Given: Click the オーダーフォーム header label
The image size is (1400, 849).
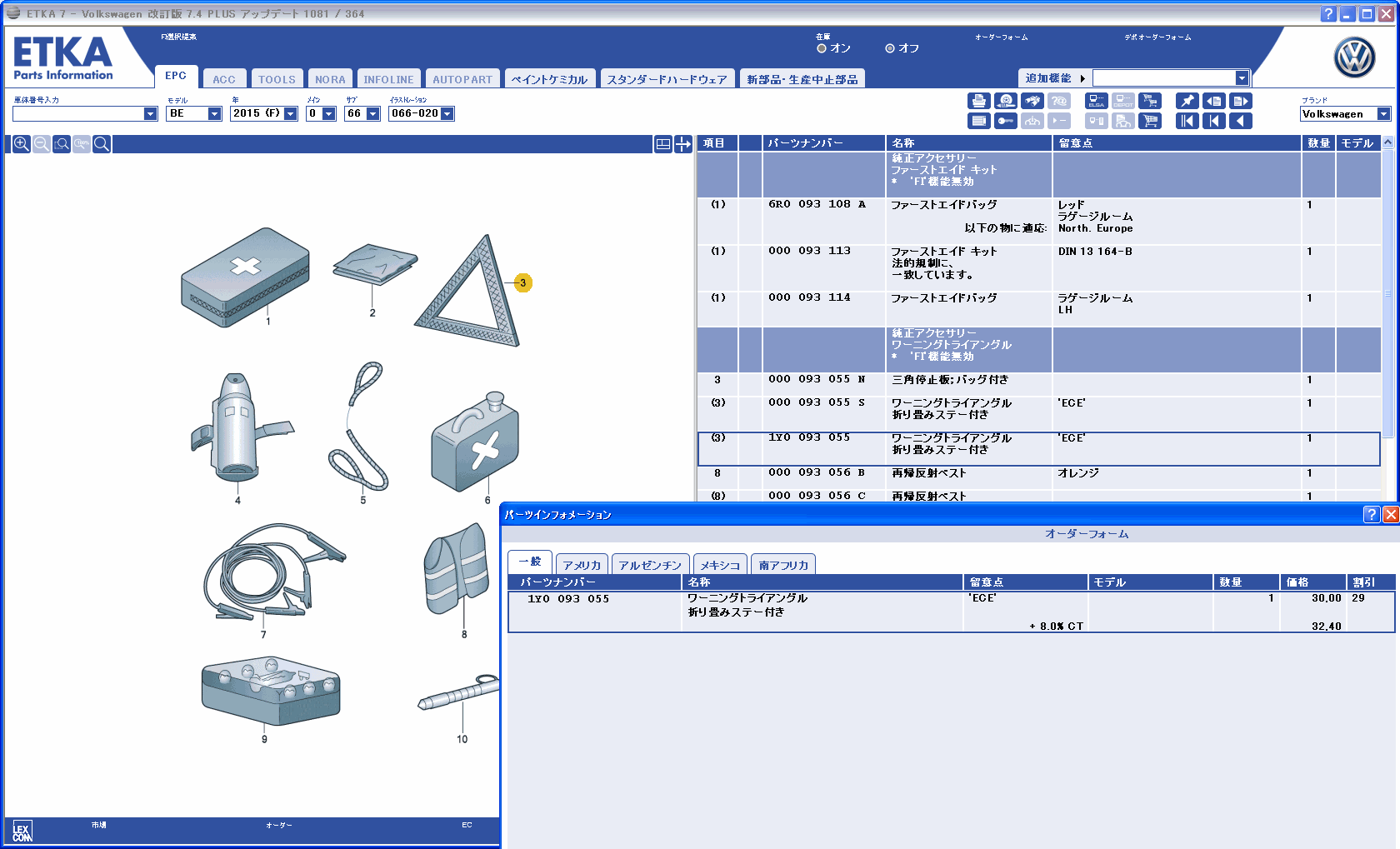Looking at the screenshot, I should (1002, 37).
